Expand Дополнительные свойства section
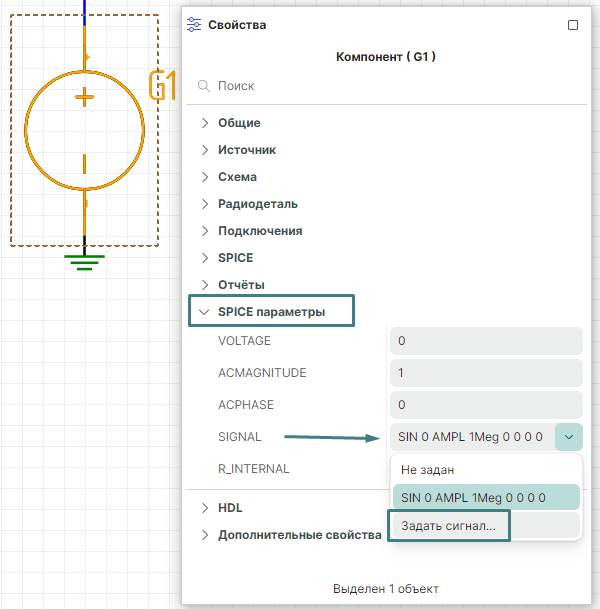This screenshot has height=609, width=600. 205,535
